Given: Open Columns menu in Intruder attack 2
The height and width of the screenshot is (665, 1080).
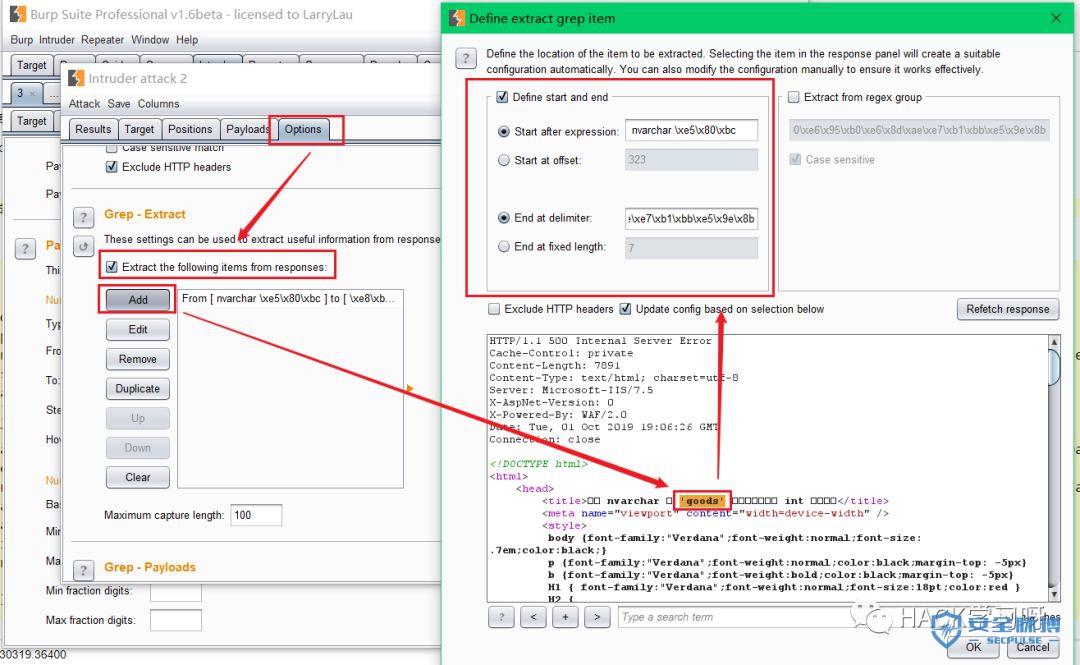Looking at the screenshot, I should [158, 103].
